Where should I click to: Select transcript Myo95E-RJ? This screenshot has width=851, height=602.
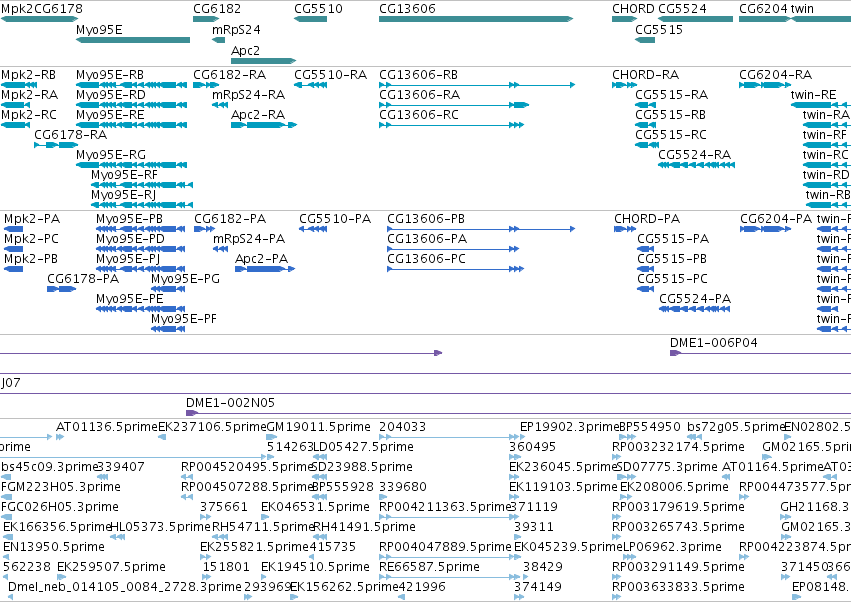click(142, 205)
